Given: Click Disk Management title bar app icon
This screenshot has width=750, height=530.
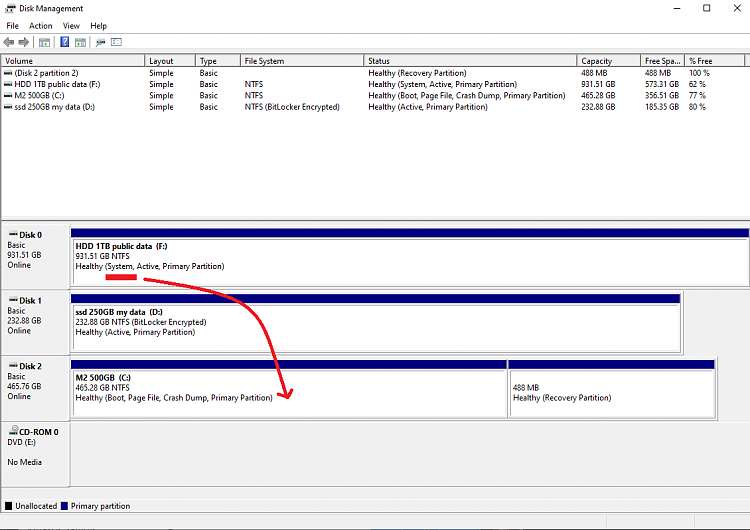Looking at the screenshot, I should pyautogui.click(x=10, y=8).
